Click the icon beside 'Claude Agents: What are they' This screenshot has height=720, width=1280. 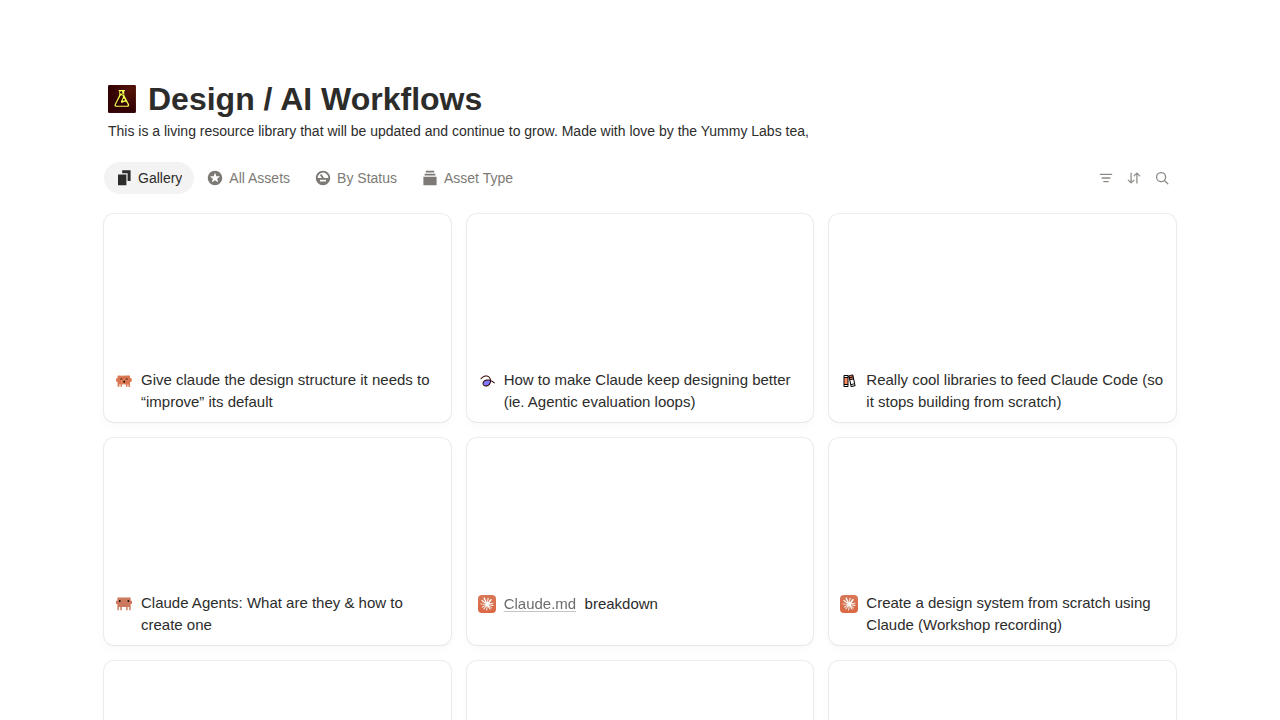coord(124,604)
